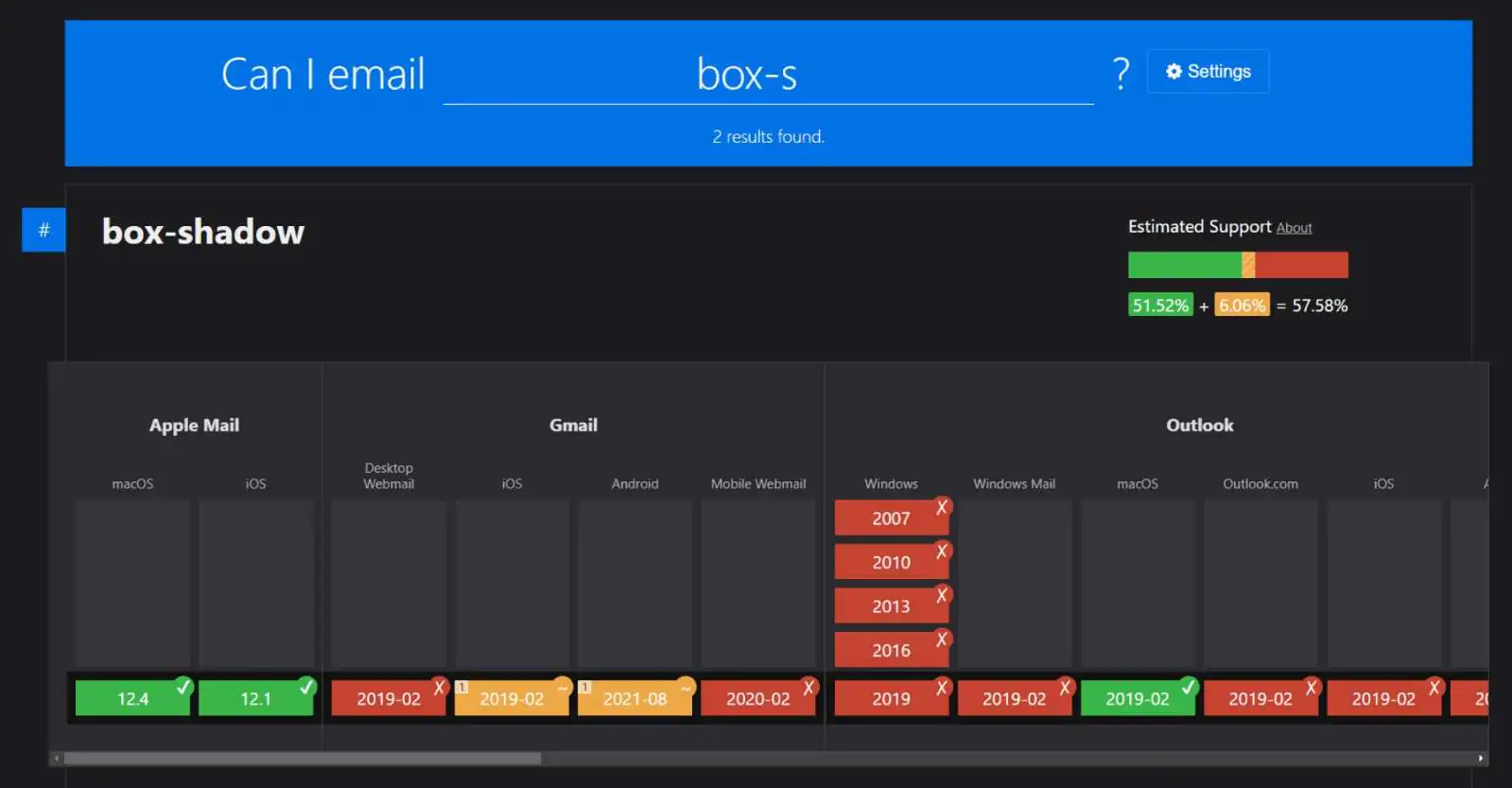Click the Apple Mail group header
Screen dimensions: 1512x788
coord(194,426)
